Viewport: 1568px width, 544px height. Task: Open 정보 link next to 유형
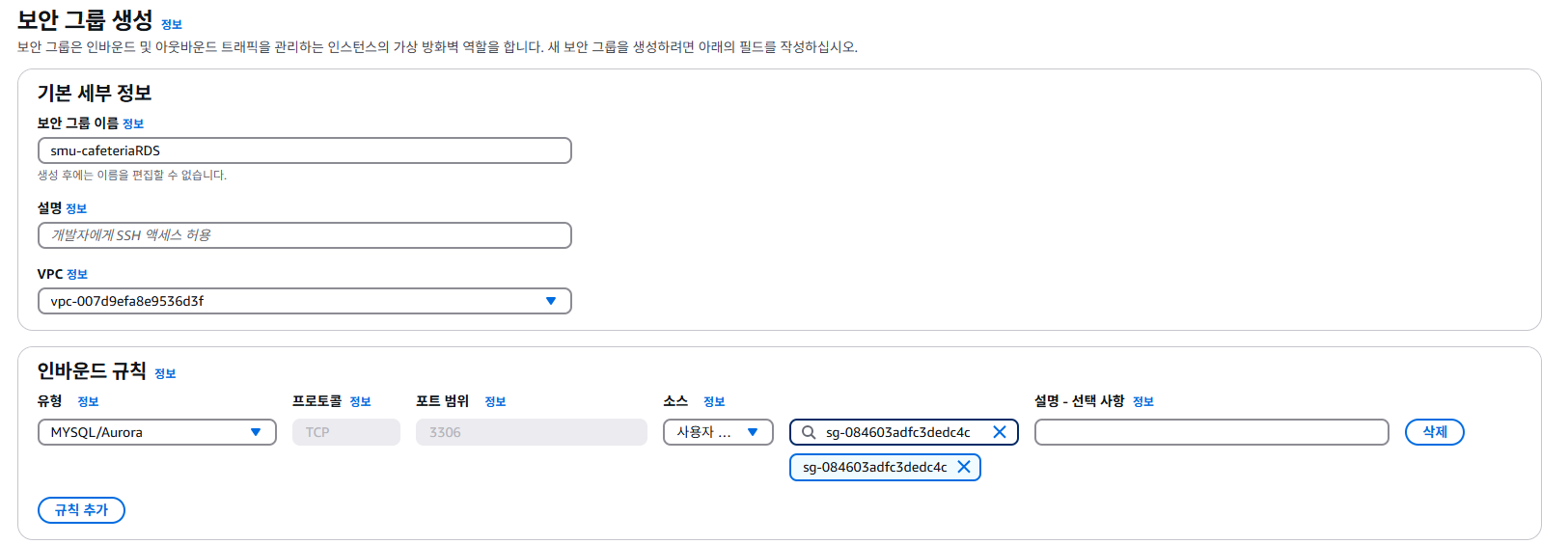pos(88,402)
